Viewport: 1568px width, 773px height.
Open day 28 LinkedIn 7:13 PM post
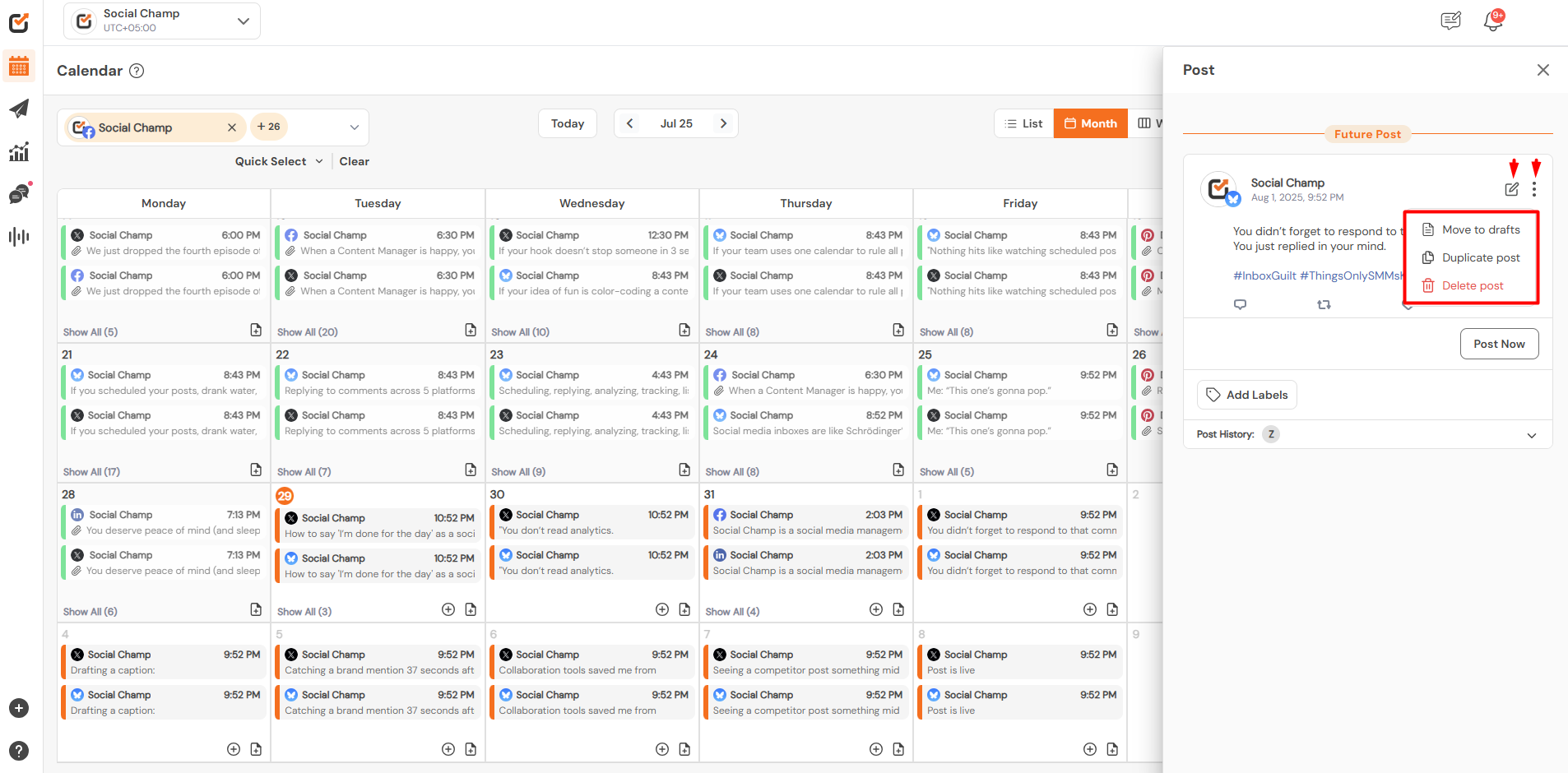(165, 522)
